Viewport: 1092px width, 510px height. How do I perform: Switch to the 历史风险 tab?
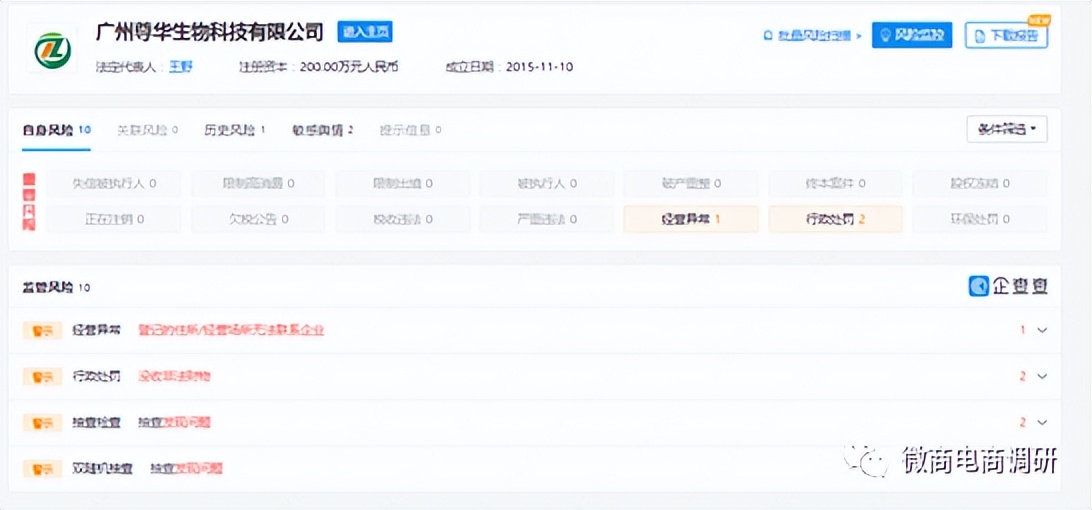(234, 130)
